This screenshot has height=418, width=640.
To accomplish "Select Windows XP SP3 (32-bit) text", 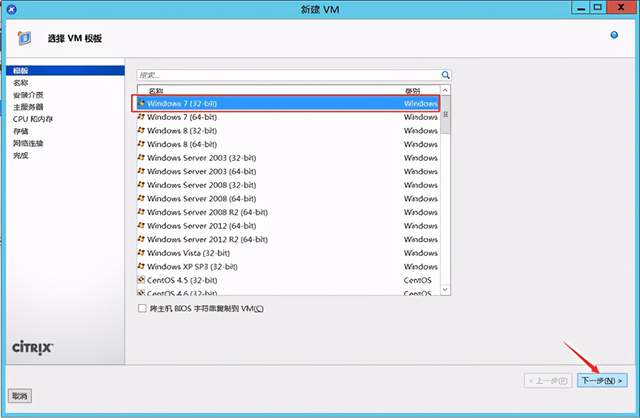I will [x=192, y=266].
